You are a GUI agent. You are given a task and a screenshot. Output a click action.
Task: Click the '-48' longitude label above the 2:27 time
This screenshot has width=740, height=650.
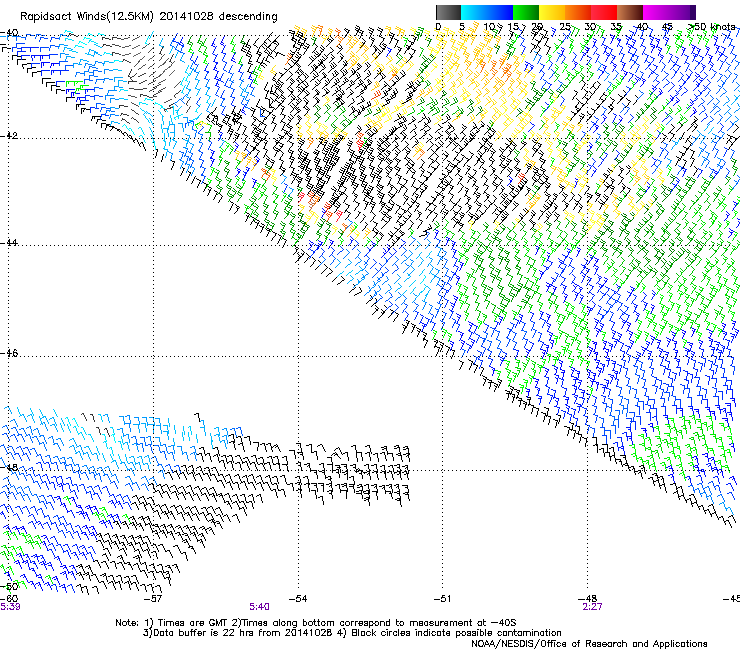click(x=587, y=599)
